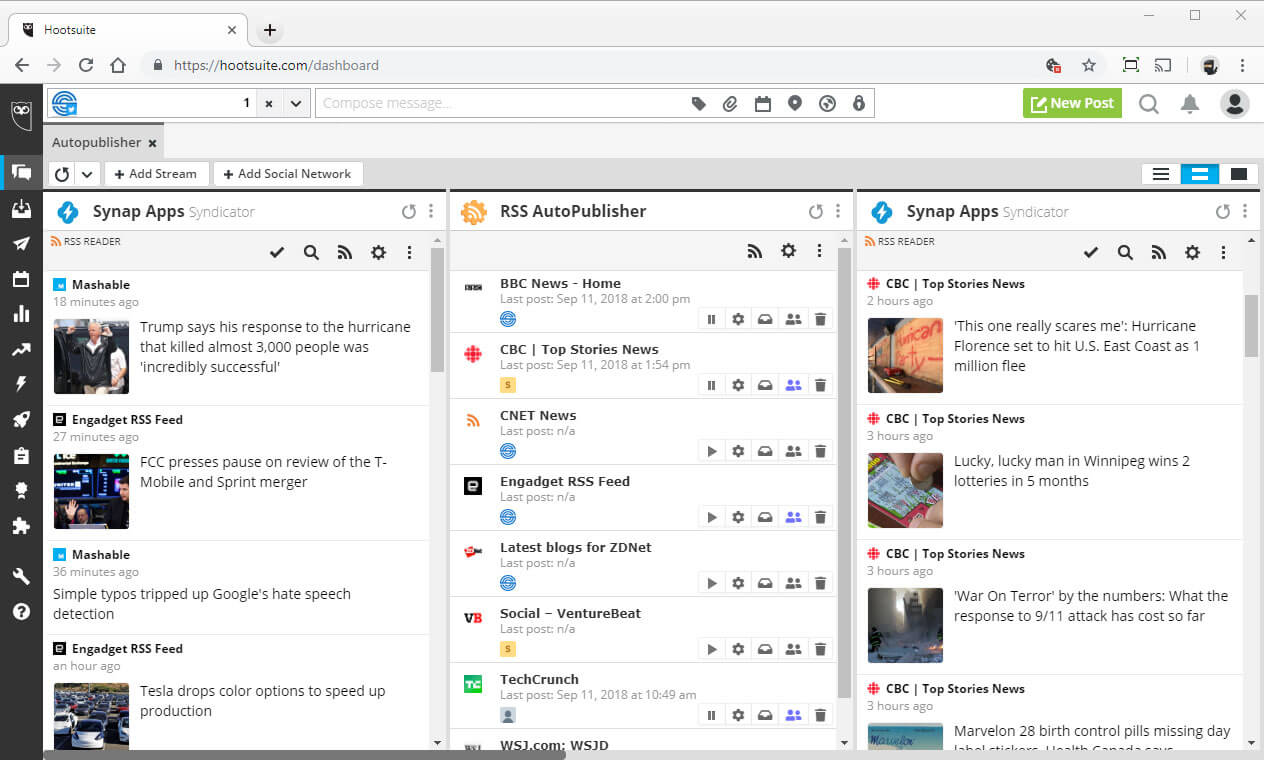Click the New Post button
This screenshot has width=1264, height=760.
pyautogui.click(x=1072, y=103)
